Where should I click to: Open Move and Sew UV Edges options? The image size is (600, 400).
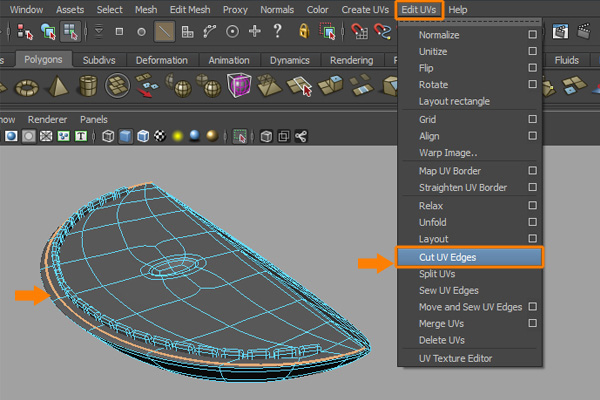point(532,307)
